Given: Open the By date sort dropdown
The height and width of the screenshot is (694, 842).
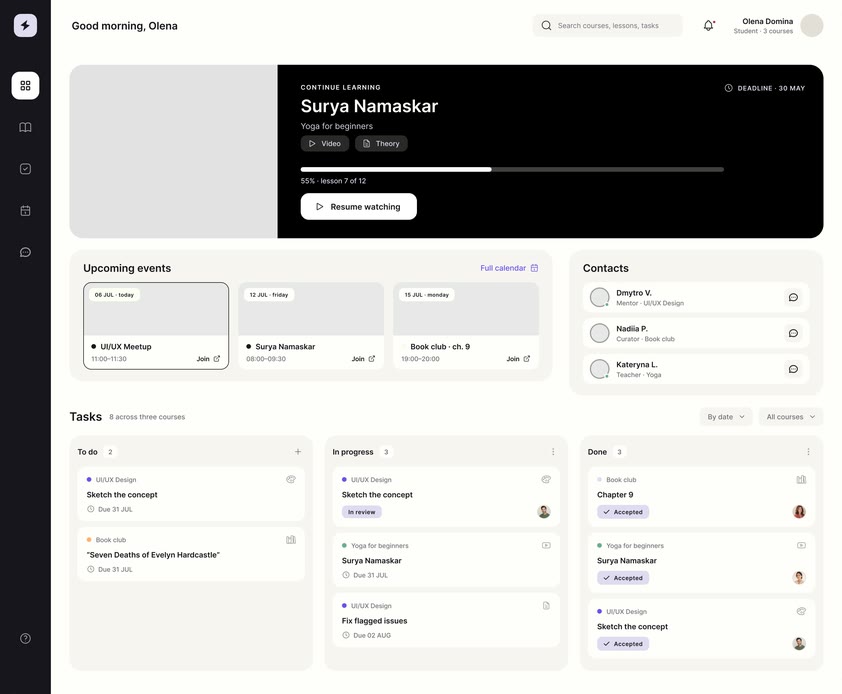Looking at the screenshot, I should tap(726, 416).
